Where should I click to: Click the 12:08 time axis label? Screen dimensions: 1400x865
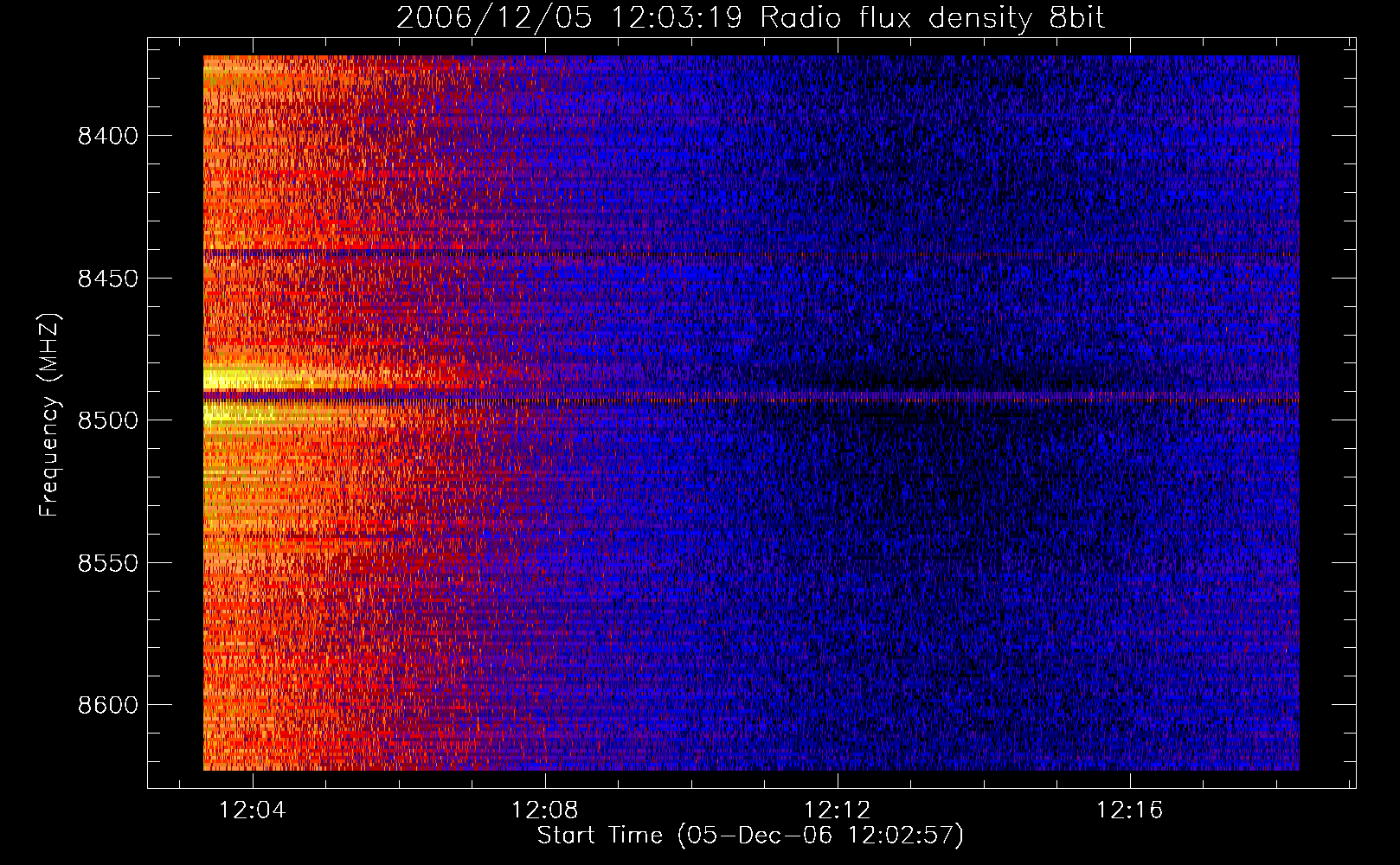[545, 811]
